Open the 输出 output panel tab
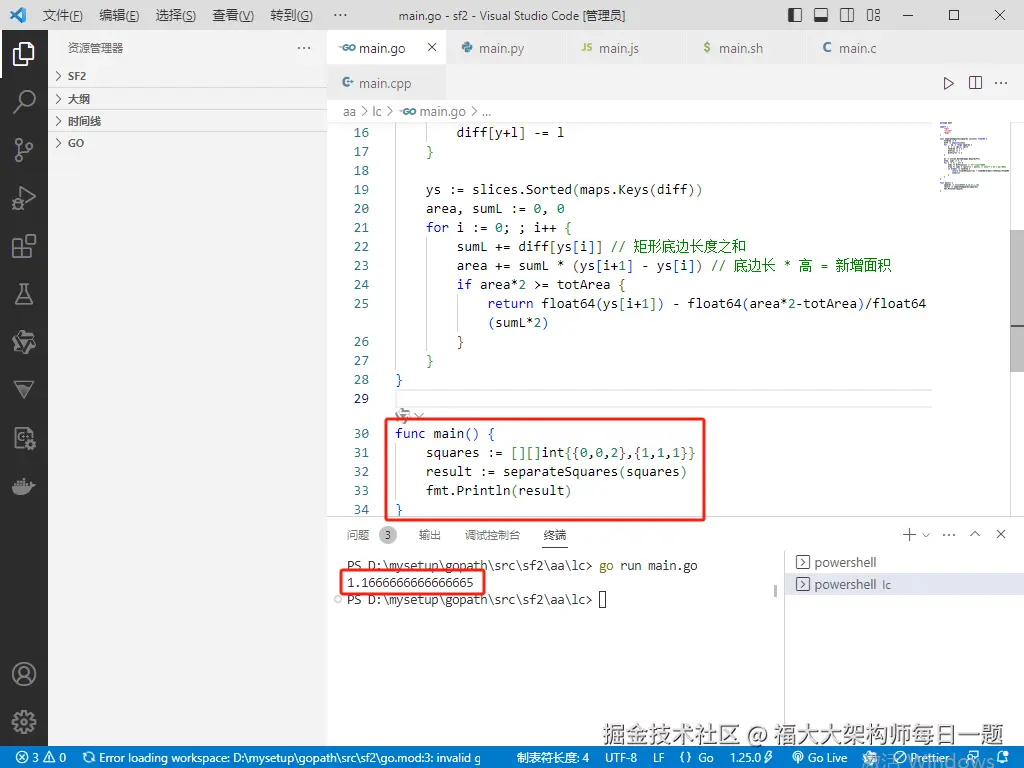Screen dimensions: 1024x768 click(x=429, y=535)
